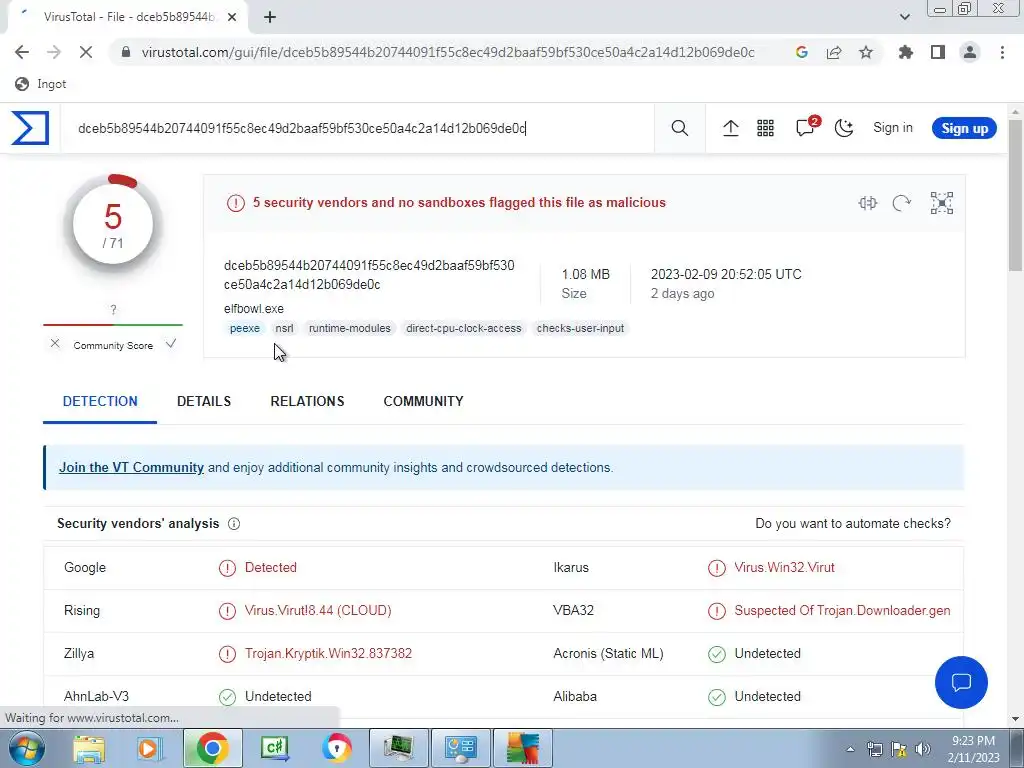Screen dimensions: 1024x768
Task: Click the direct-cpu-clock-access tag
Action: (464, 328)
